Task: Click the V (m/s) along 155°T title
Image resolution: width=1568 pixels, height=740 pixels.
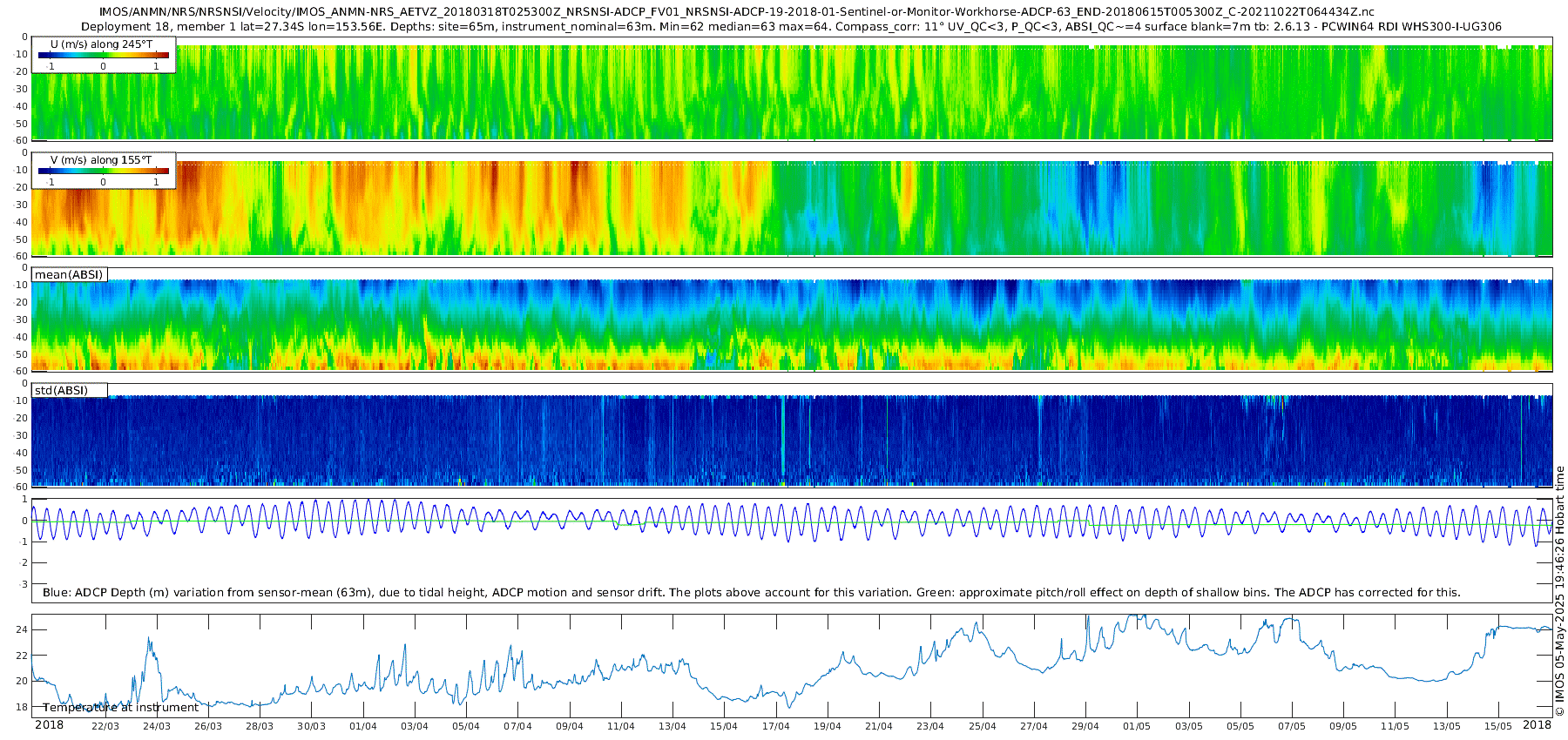Action: tap(101, 160)
